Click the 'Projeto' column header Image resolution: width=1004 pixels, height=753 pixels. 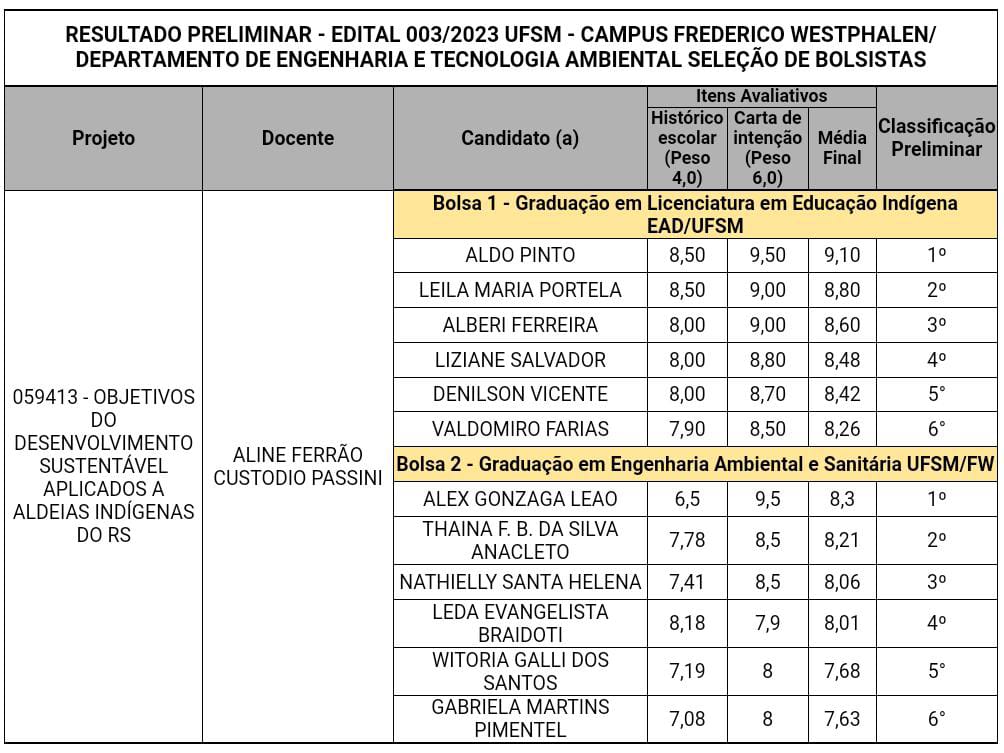[x=103, y=138]
